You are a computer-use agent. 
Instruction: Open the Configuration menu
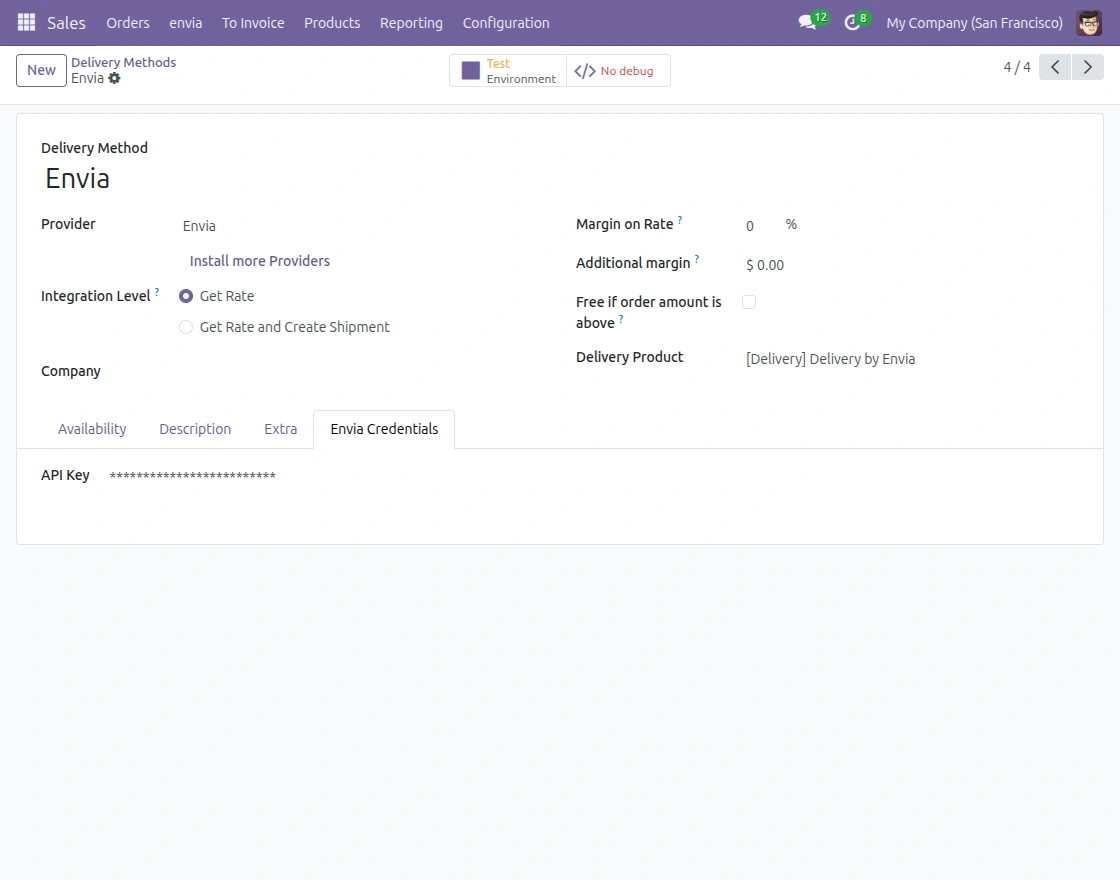[x=505, y=22]
